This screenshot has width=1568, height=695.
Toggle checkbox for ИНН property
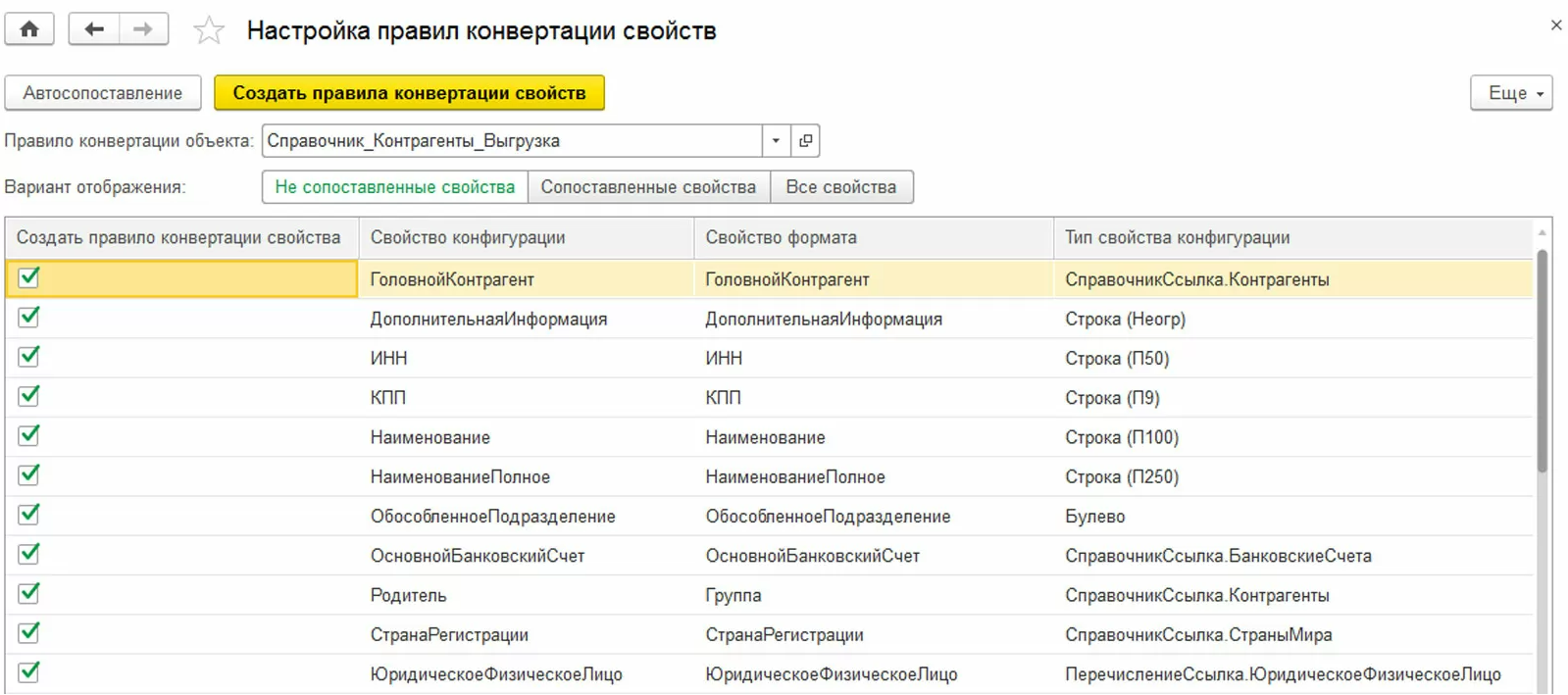[x=29, y=357]
